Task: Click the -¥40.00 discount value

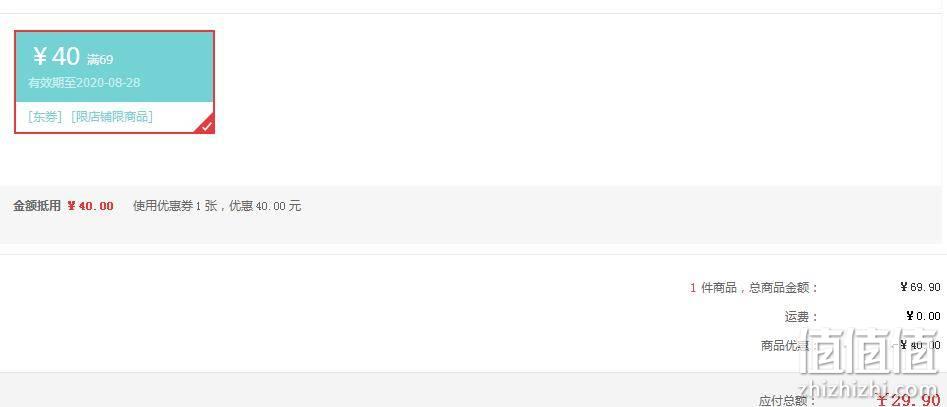Action: [917, 345]
